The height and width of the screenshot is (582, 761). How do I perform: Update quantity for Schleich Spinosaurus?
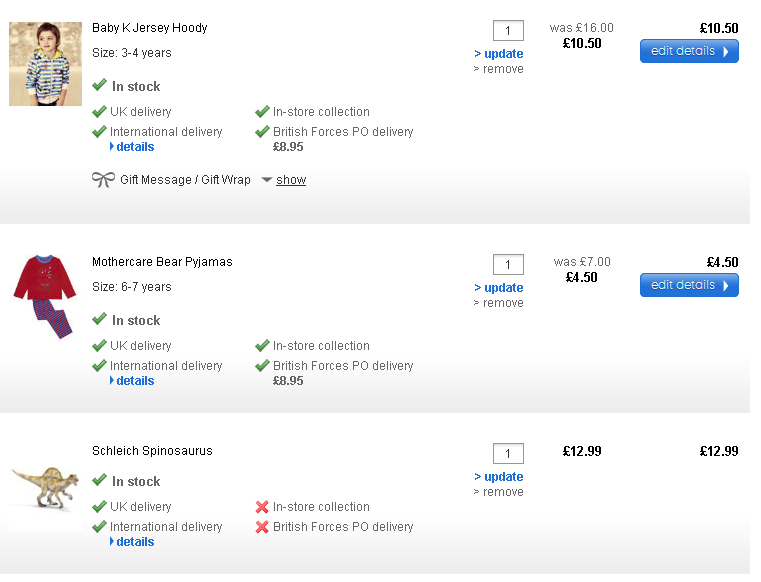(499, 477)
